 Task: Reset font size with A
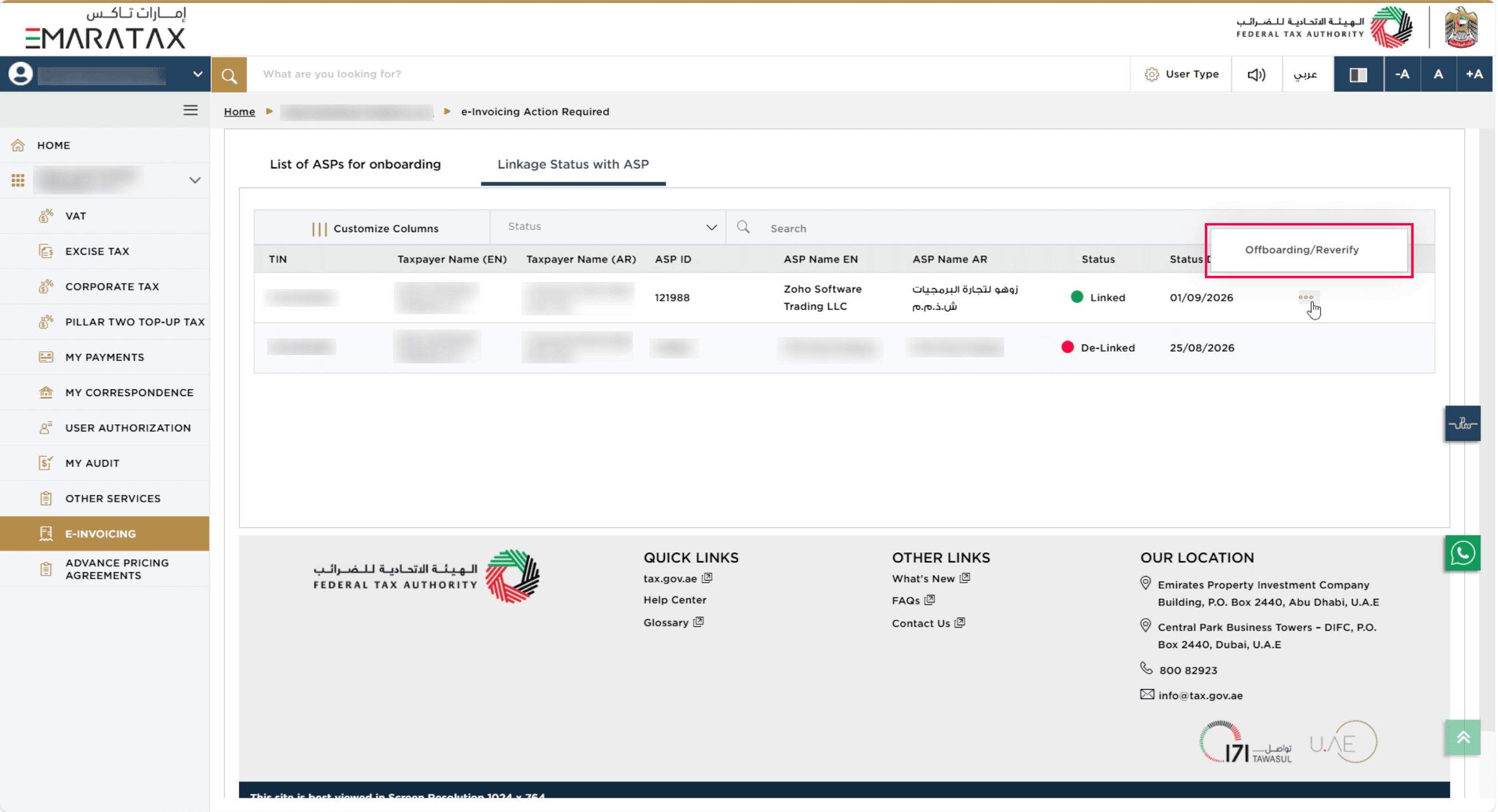coord(1438,74)
